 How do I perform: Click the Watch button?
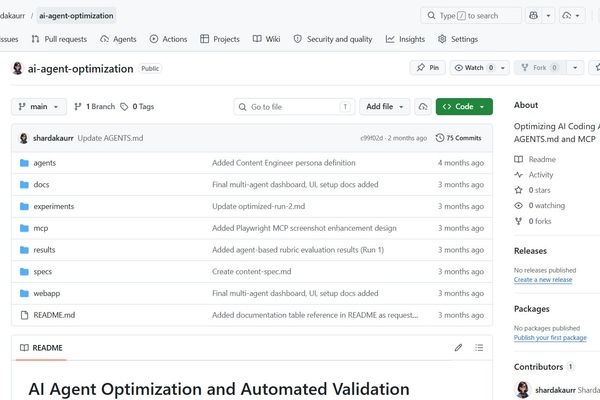[474, 68]
